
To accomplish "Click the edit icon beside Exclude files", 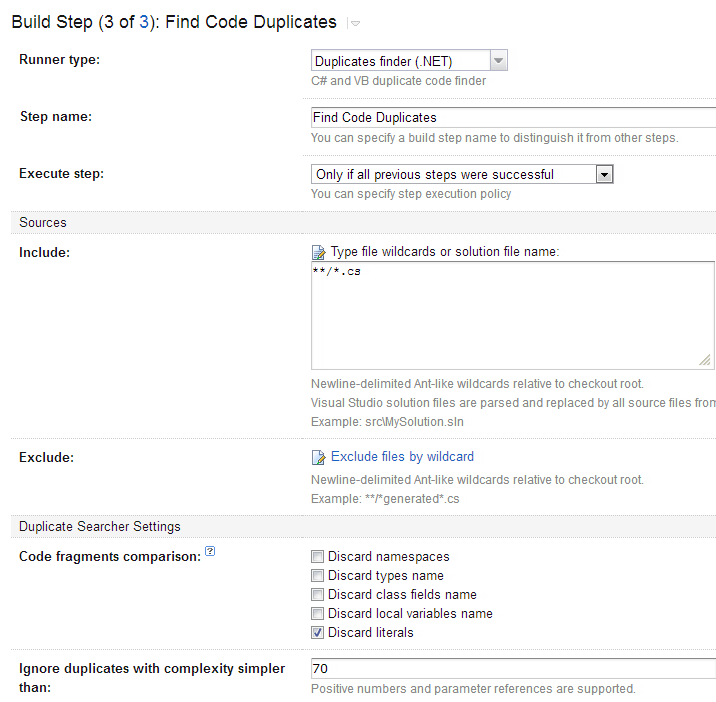I will [319, 457].
